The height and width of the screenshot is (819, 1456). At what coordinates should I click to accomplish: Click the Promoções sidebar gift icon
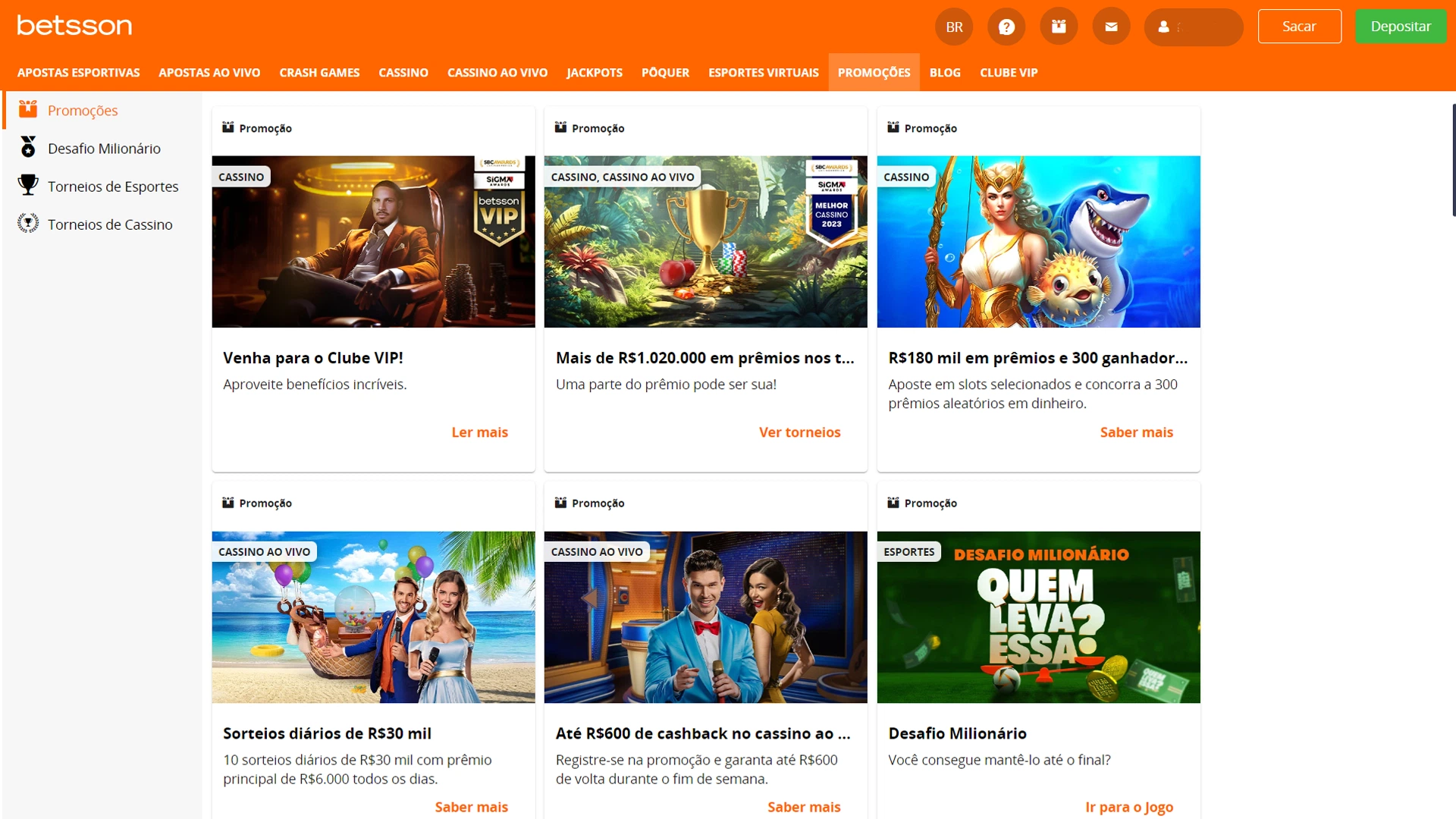28,109
